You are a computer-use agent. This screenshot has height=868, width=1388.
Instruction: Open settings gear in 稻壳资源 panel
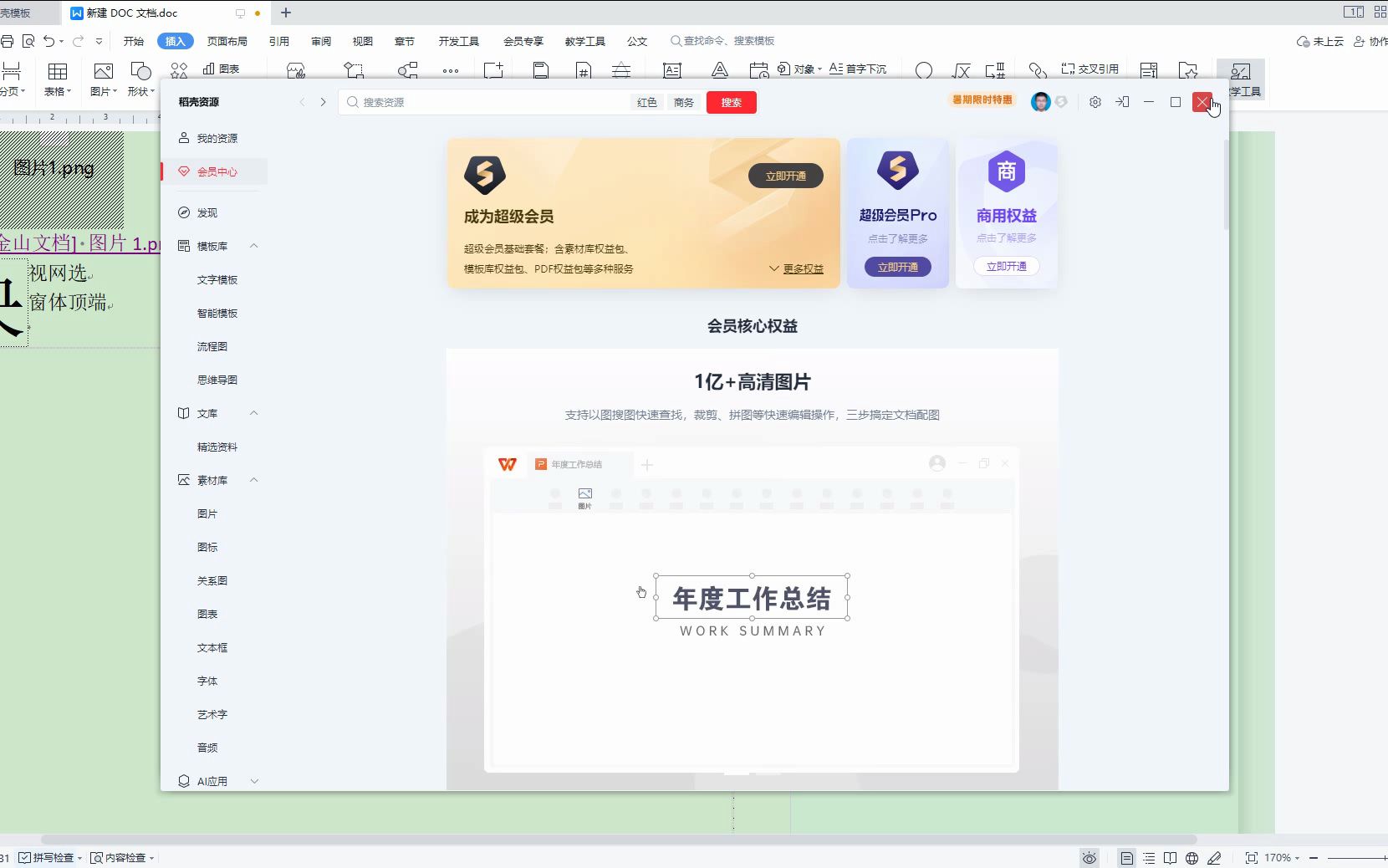pyautogui.click(x=1095, y=101)
